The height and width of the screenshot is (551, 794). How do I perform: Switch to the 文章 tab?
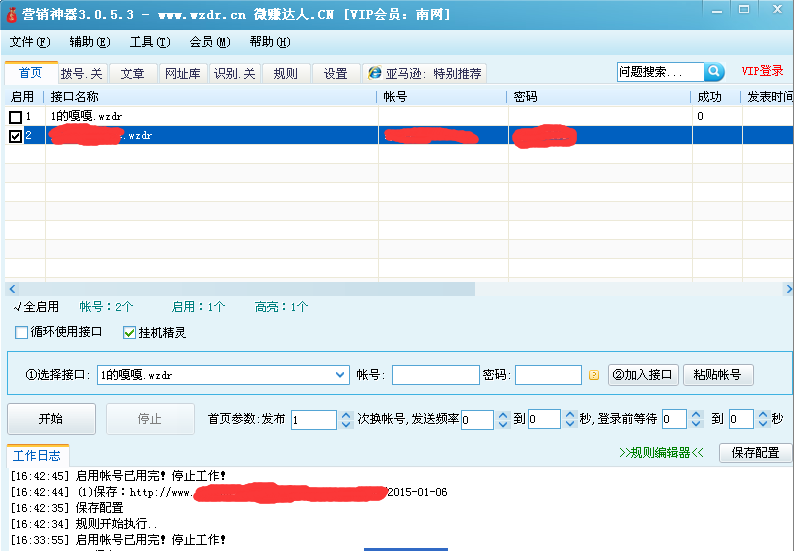[133, 74]
